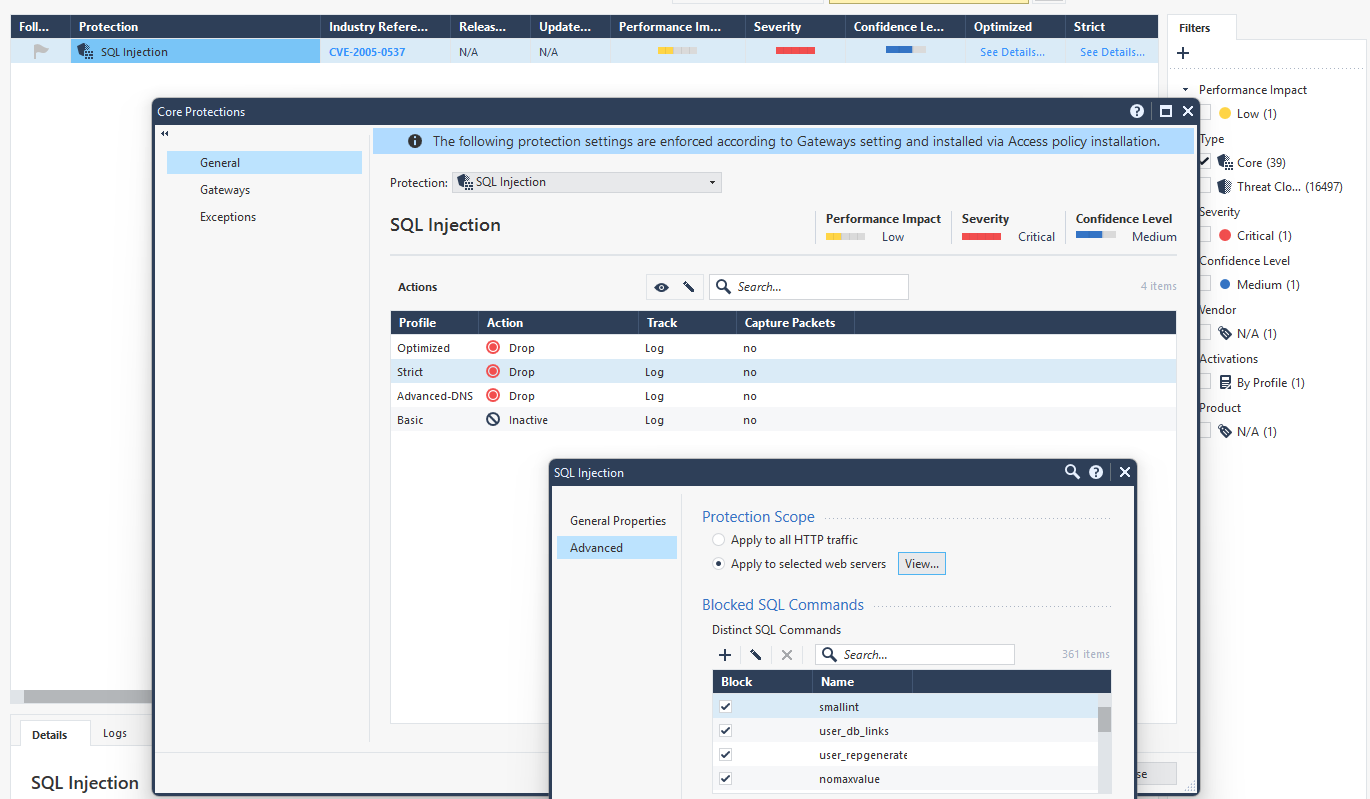
Task: Open the Protection dropdown showing SQL Injection
Action: pos(587,182)
